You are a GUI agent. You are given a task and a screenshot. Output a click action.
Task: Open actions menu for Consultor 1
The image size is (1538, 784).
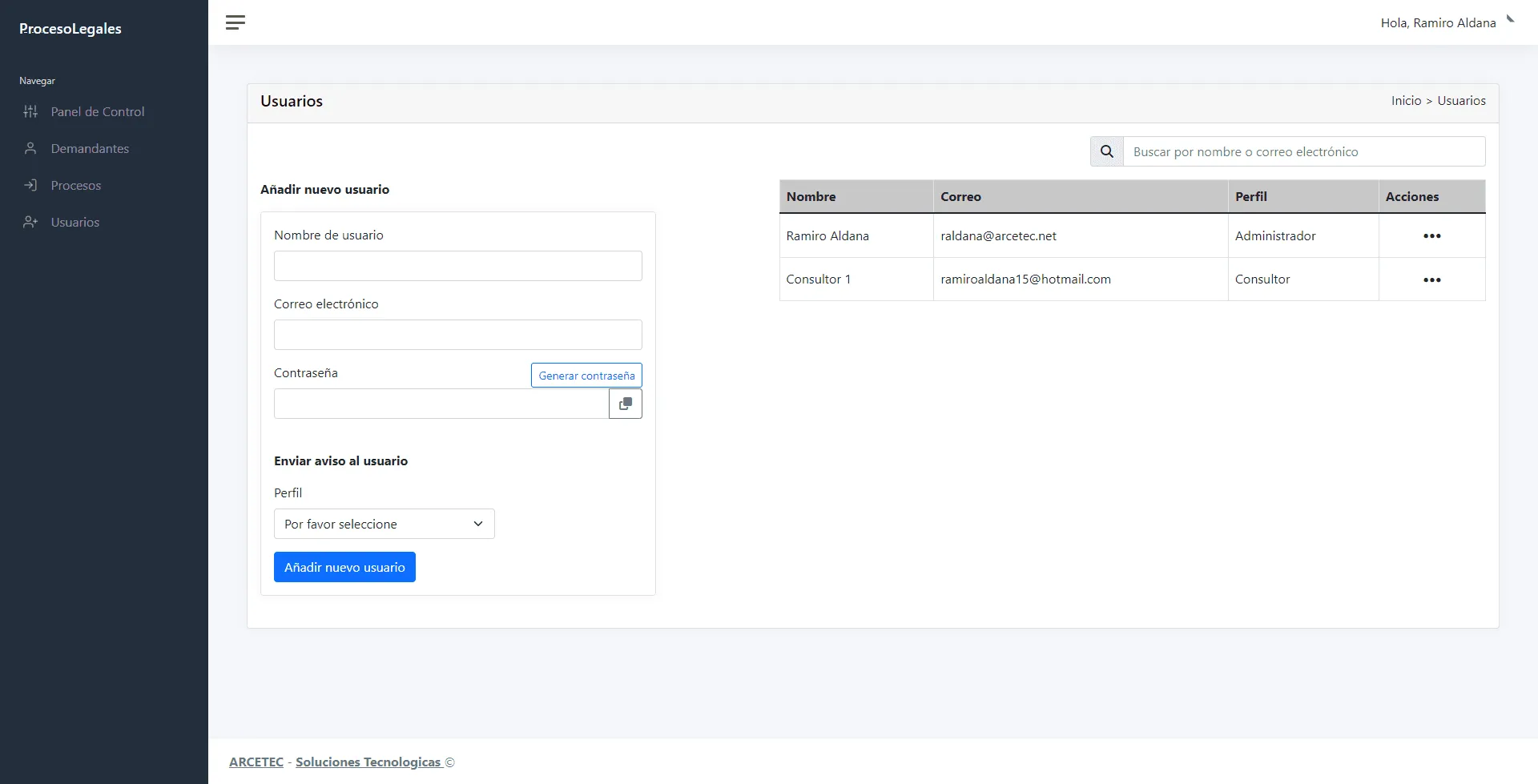point(1431,279)
